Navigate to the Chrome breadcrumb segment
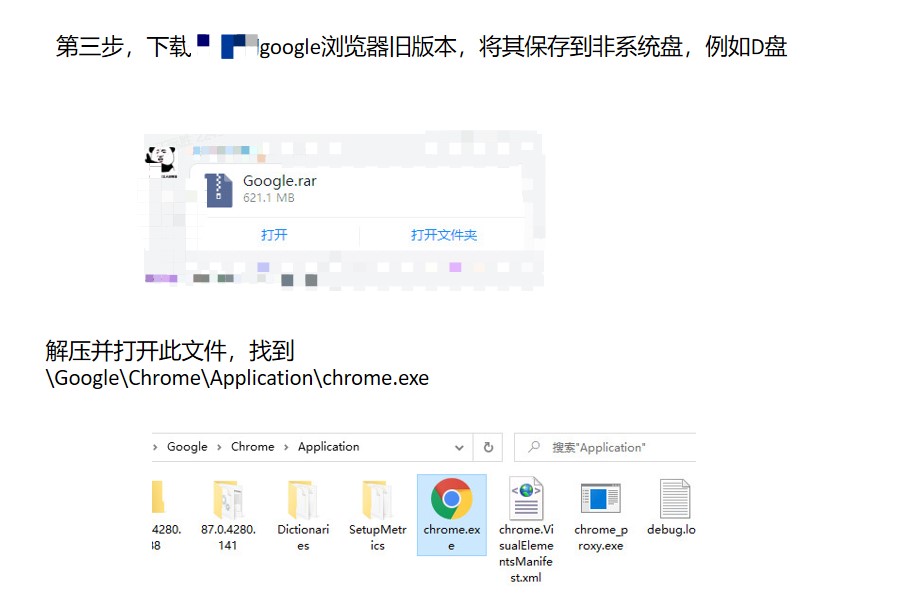907x610 pixels. click(x=253, y=447)
